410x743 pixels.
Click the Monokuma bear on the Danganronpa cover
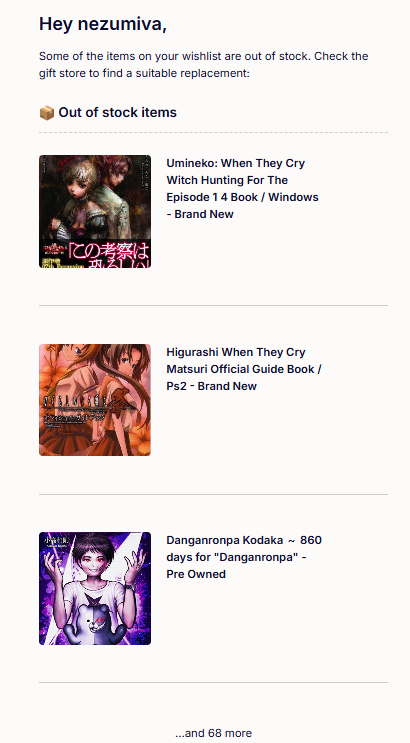tap(96, 623)
